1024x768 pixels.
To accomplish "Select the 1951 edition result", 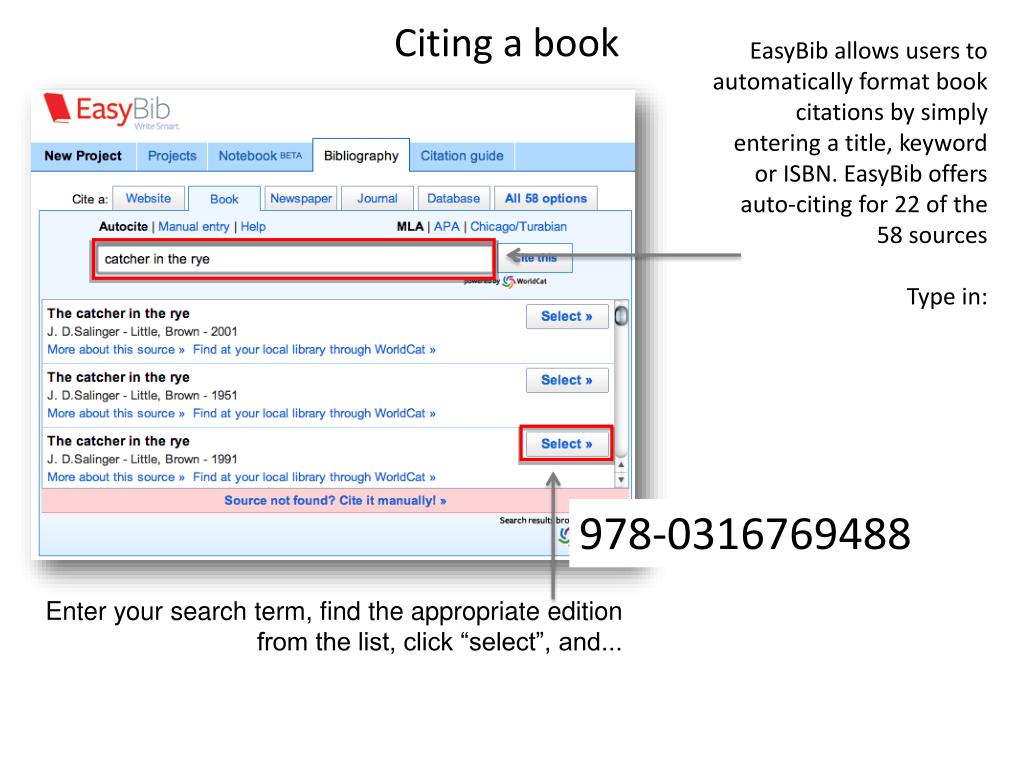I will pyautogui.click(x=567, y=380).
